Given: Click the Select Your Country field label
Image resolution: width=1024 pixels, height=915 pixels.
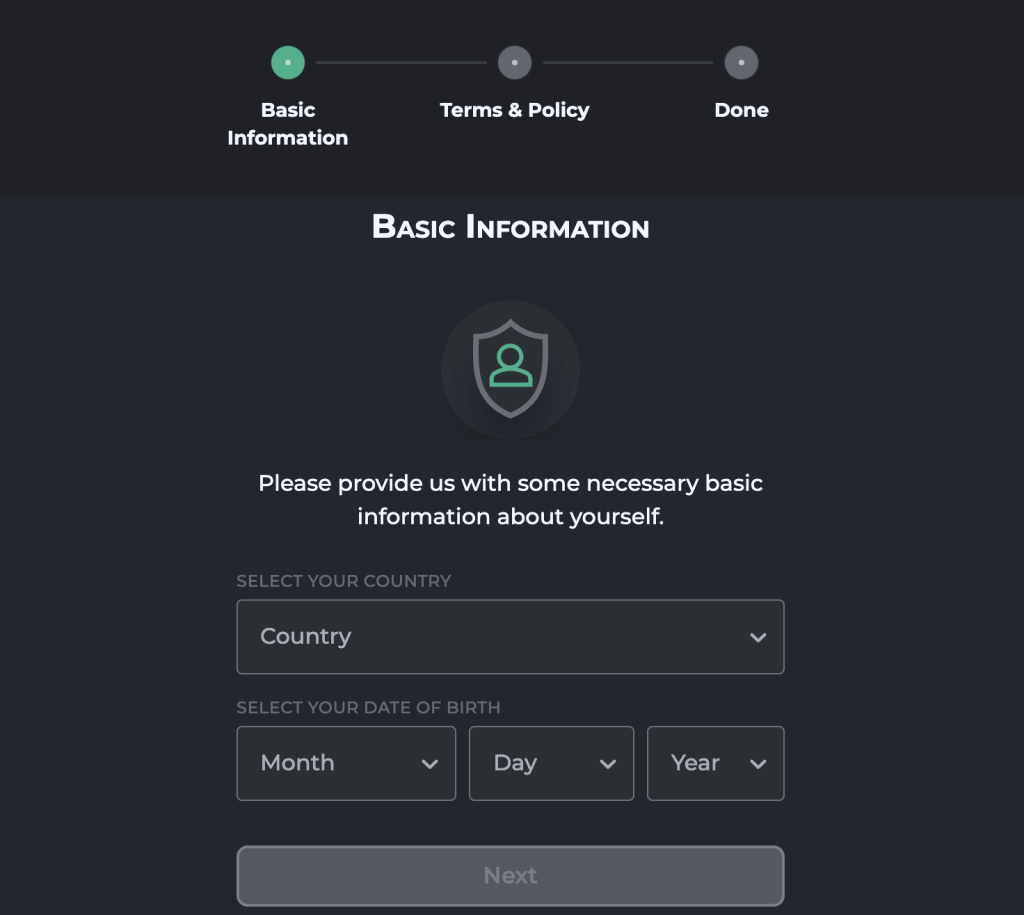Looking at the screenshot, I should (344, 581).
